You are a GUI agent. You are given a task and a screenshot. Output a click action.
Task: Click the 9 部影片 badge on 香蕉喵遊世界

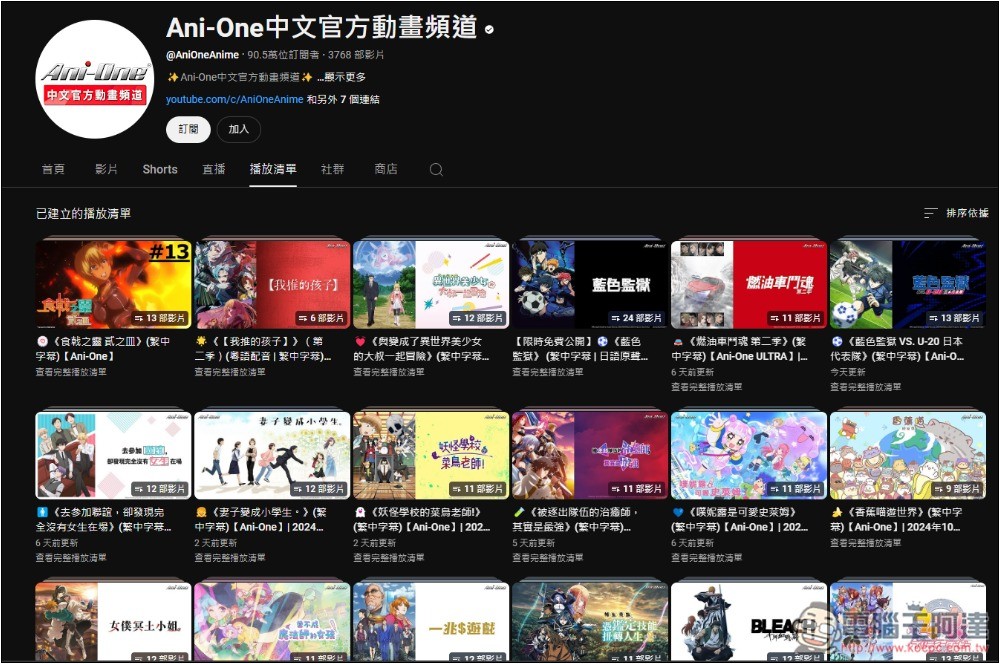[x=957, y=489]
